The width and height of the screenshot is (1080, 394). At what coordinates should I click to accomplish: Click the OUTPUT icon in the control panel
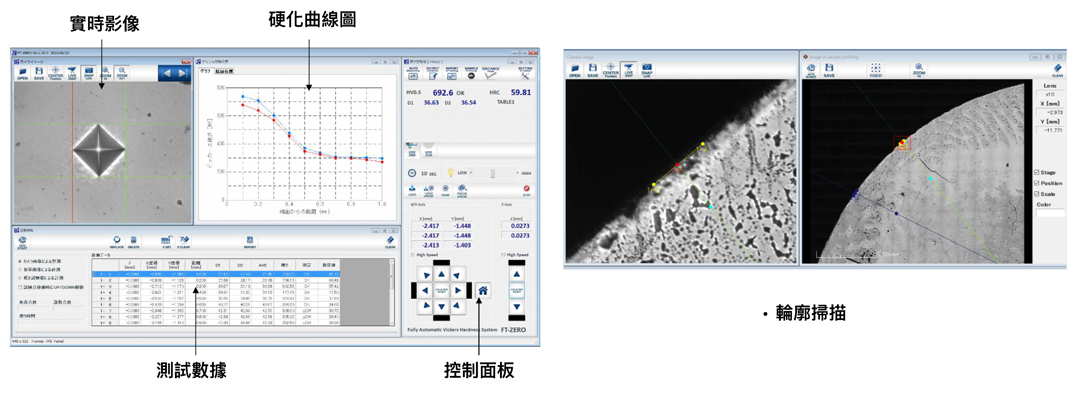click(433, 73)
